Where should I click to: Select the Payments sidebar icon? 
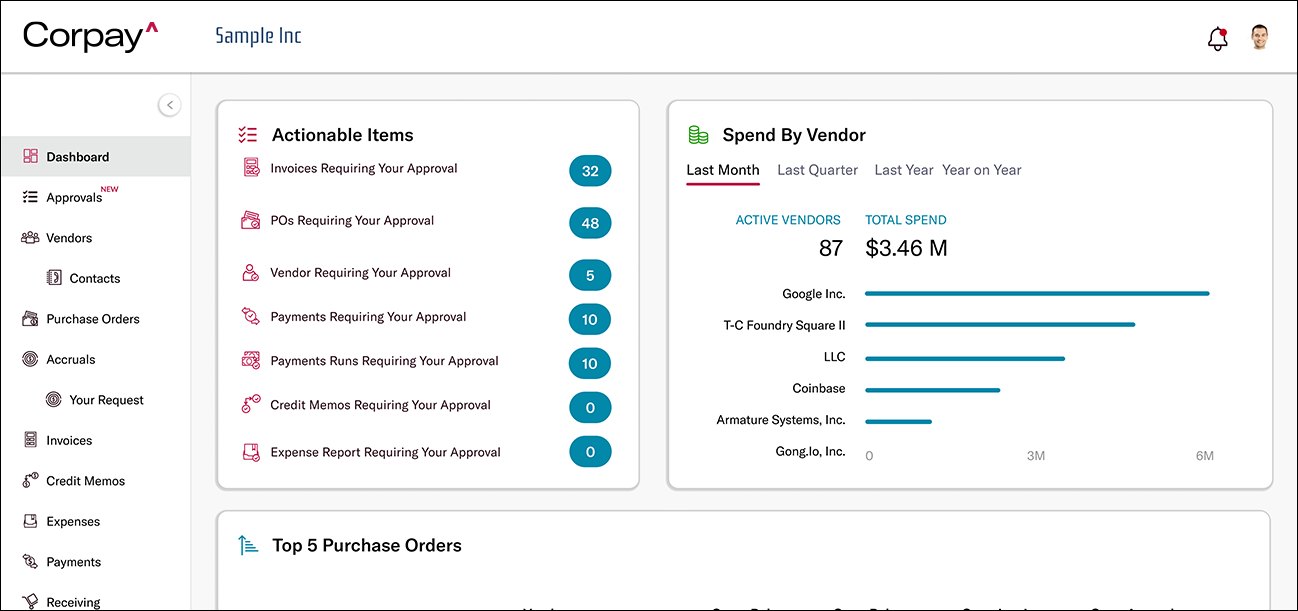tap(28, 561)
